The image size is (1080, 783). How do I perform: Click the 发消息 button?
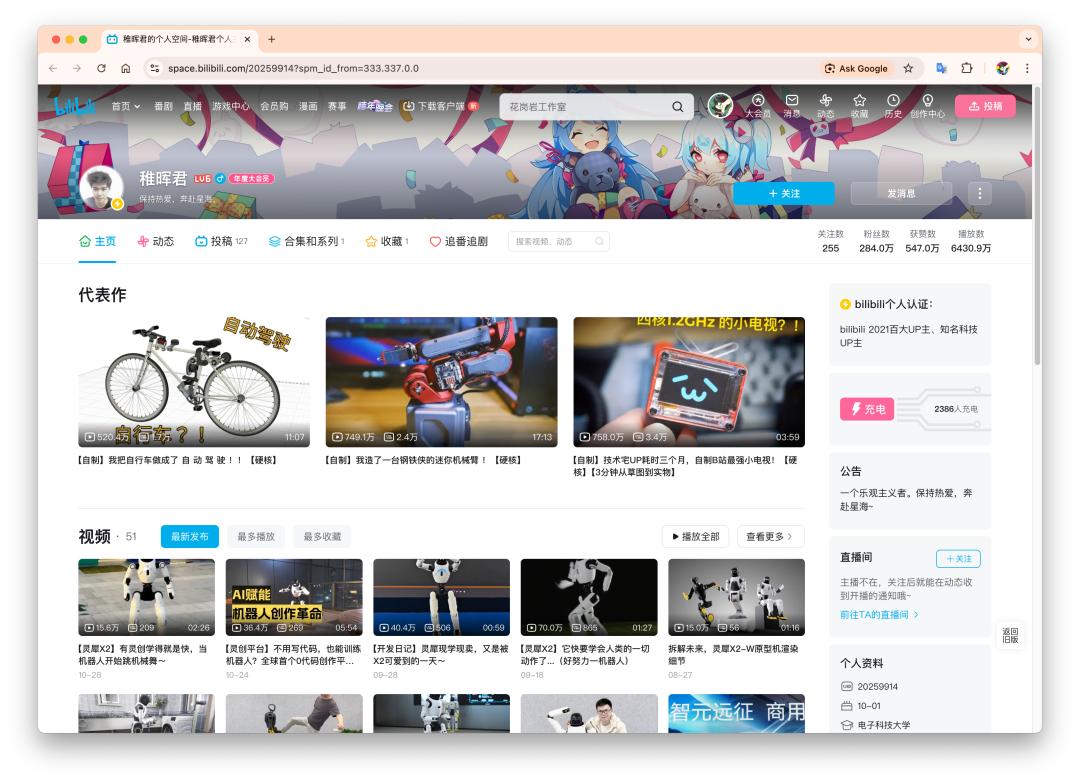click(x=901, y=194)
